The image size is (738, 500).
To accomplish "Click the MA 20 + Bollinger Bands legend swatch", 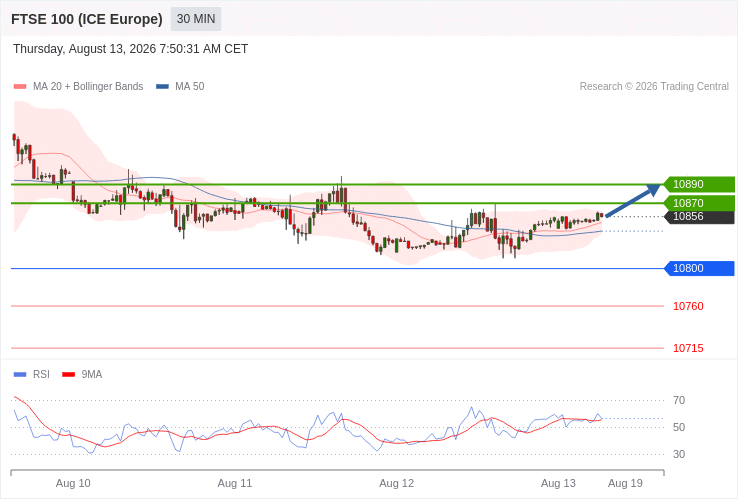I will coord(20,87).
